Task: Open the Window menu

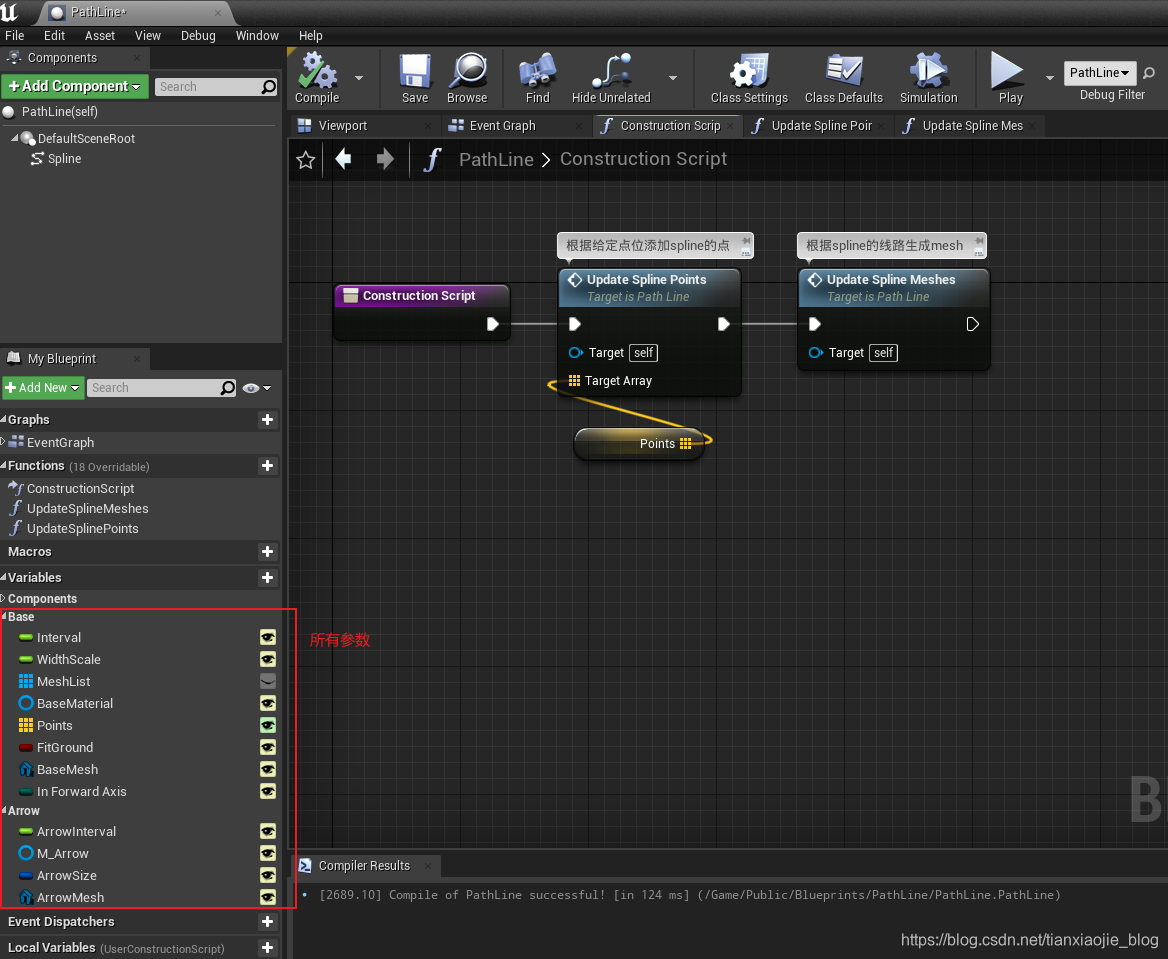Action: coord(257,36)
